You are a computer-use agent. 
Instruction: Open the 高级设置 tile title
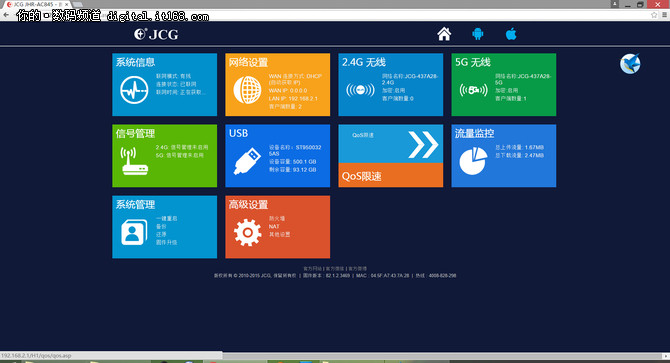[x=248, y=205]
